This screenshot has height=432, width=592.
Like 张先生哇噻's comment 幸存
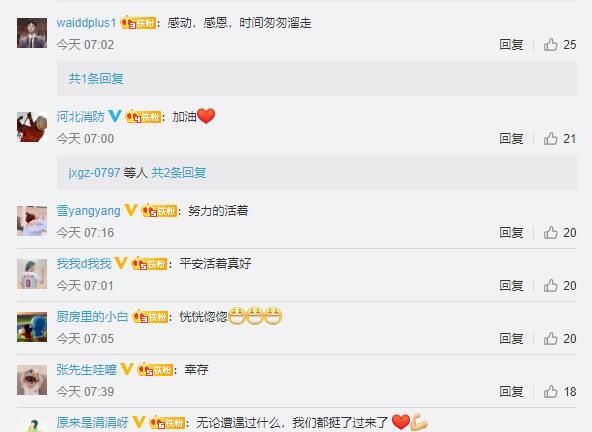tap(551, 392)
